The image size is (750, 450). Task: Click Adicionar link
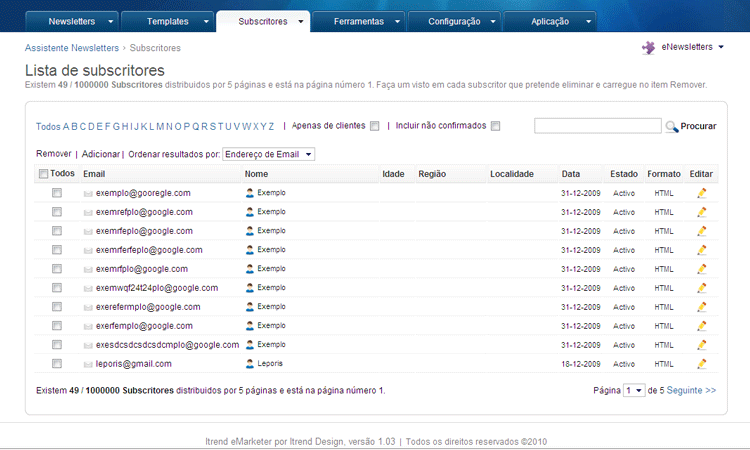[x=100, y=154]
